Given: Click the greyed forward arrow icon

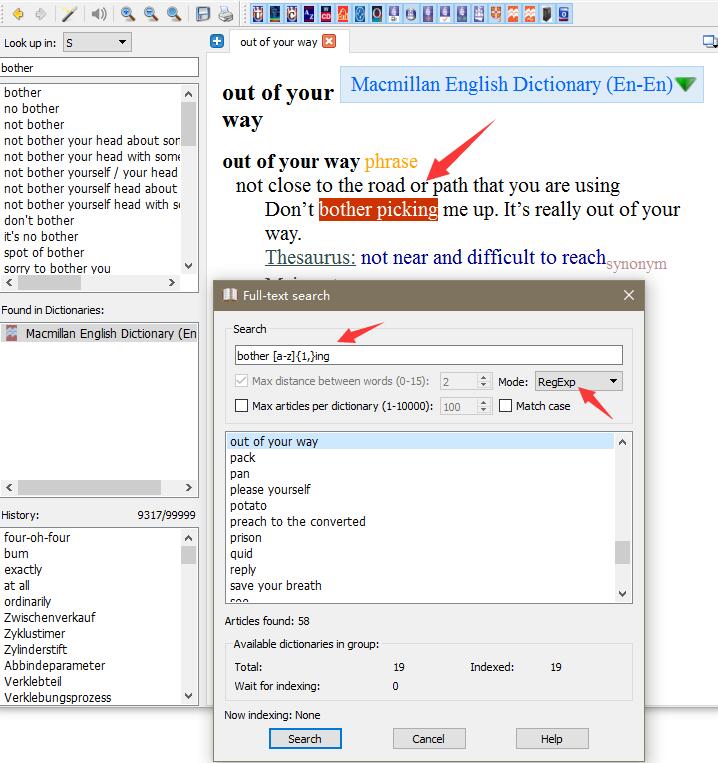Looking at the screenshot, I should click(40, 14).
